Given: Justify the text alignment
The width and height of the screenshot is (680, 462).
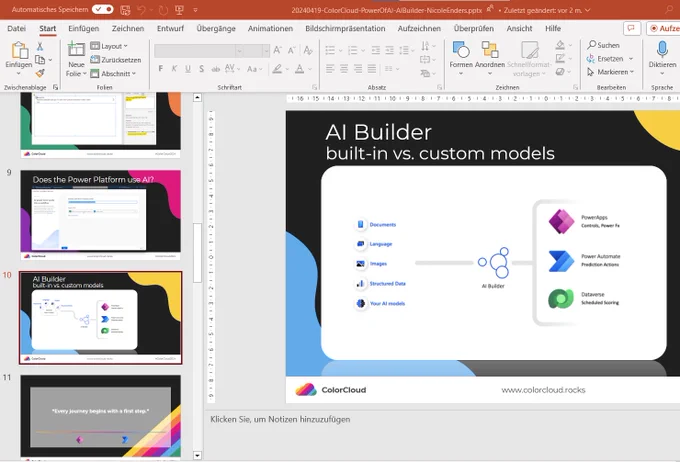Looking at the screenshot, I should 372,69.
